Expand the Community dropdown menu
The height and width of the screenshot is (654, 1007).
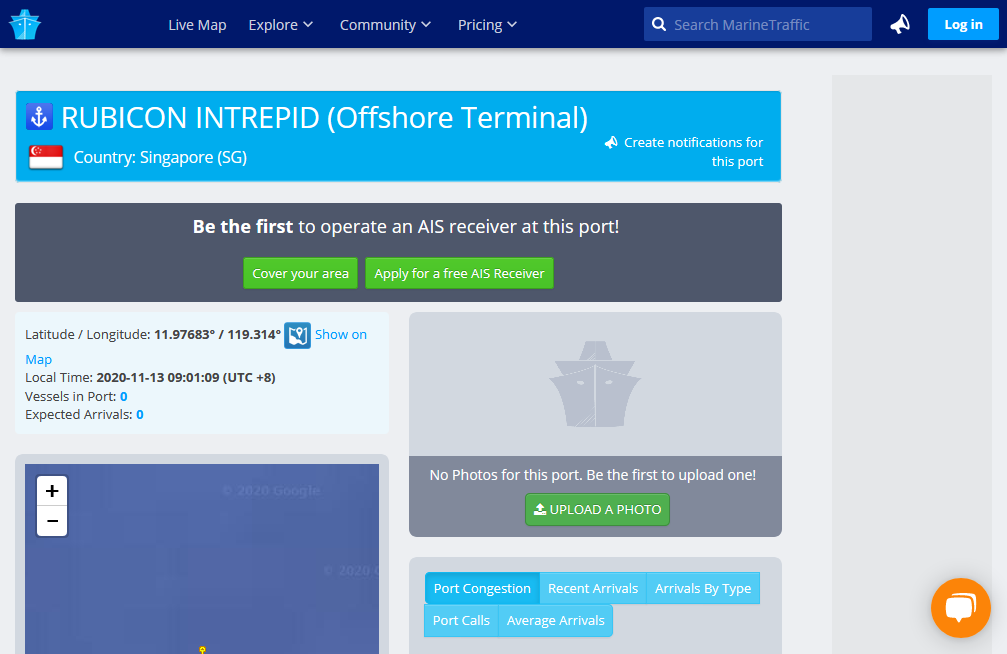click(x=385, y=25)
